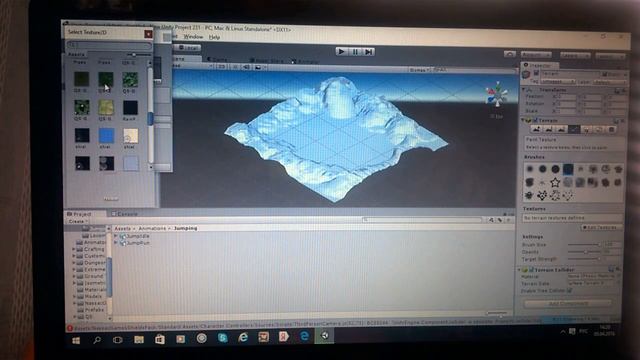Open scene effects image icon dropdown

pos(259,67)
